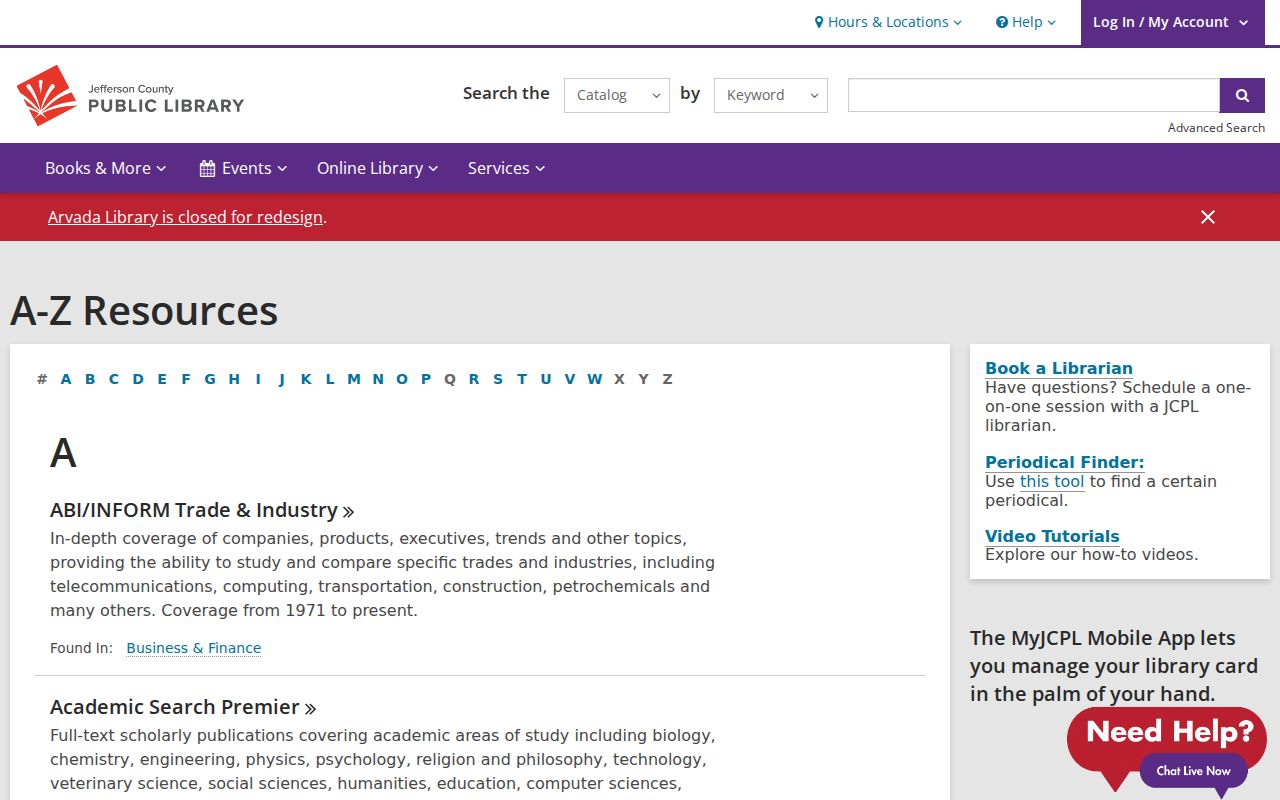The width and height of the screenshot is (1280, 800).
Task: Click the catalog search text field
Action: tap(1034, 95)
